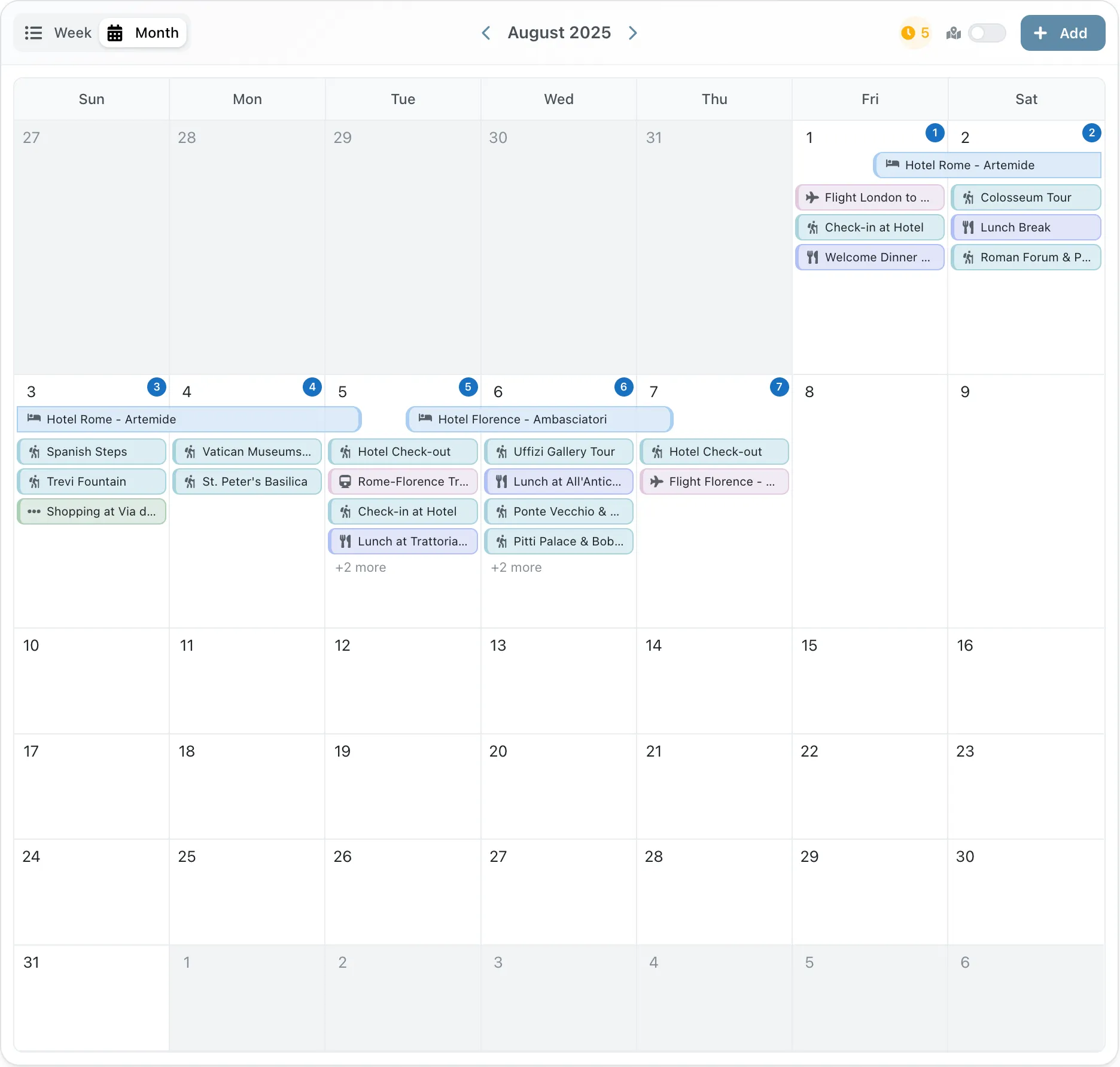Switch to the Week view tab
This screenshot has height=1067, width=1120.
click(59, 33)
